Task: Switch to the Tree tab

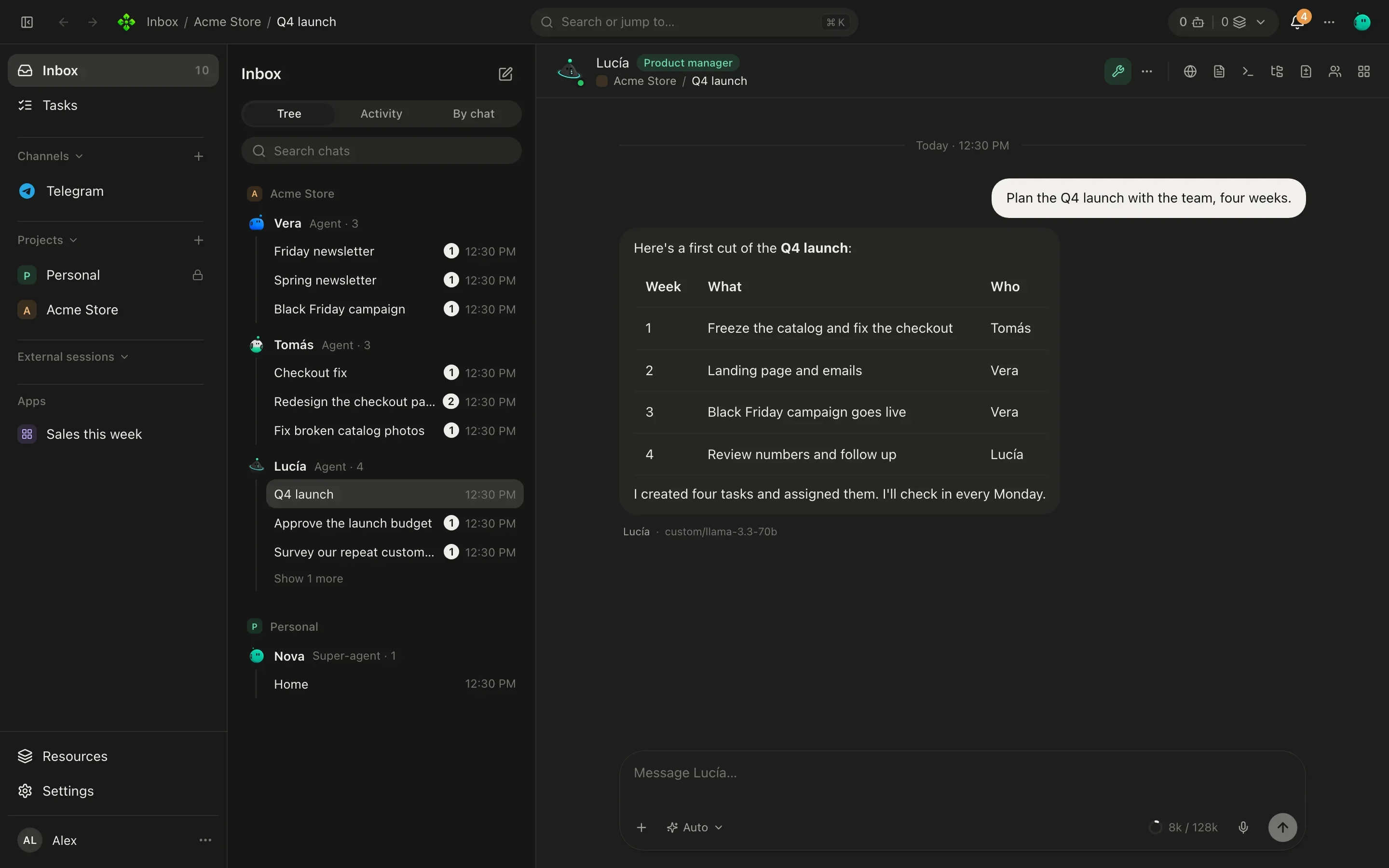Action: (289, 114)
